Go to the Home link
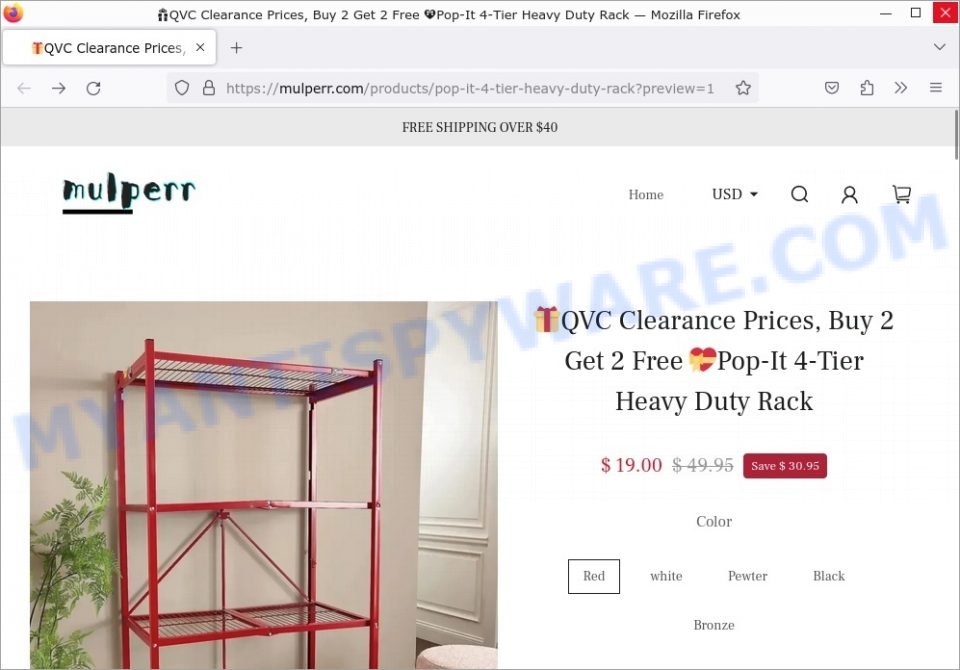Image resolution: width=960 pixels, height=670 pixels. (x=646, y=195)
